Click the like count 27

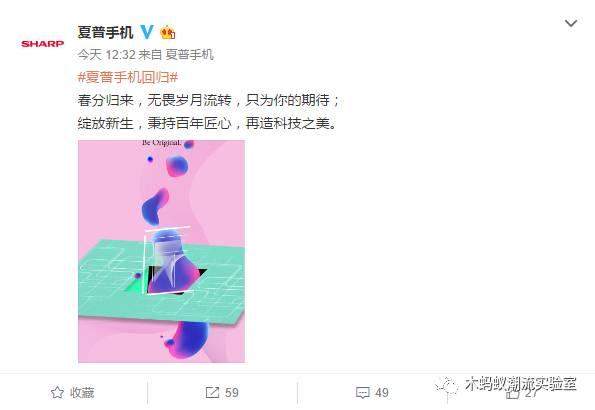coord(531,393)
